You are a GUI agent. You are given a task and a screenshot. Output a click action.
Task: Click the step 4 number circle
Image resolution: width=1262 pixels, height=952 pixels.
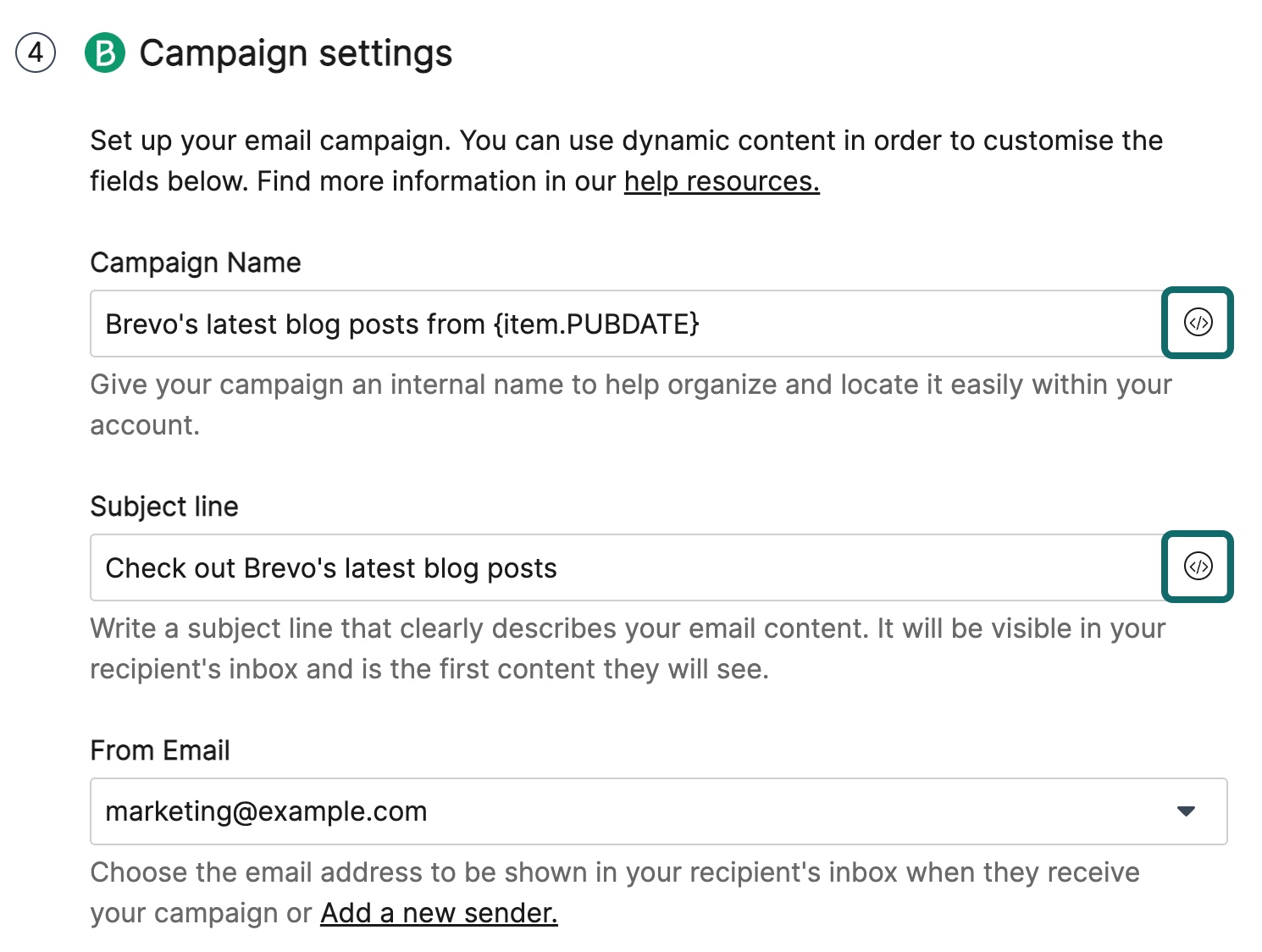[x=36, y=53]
